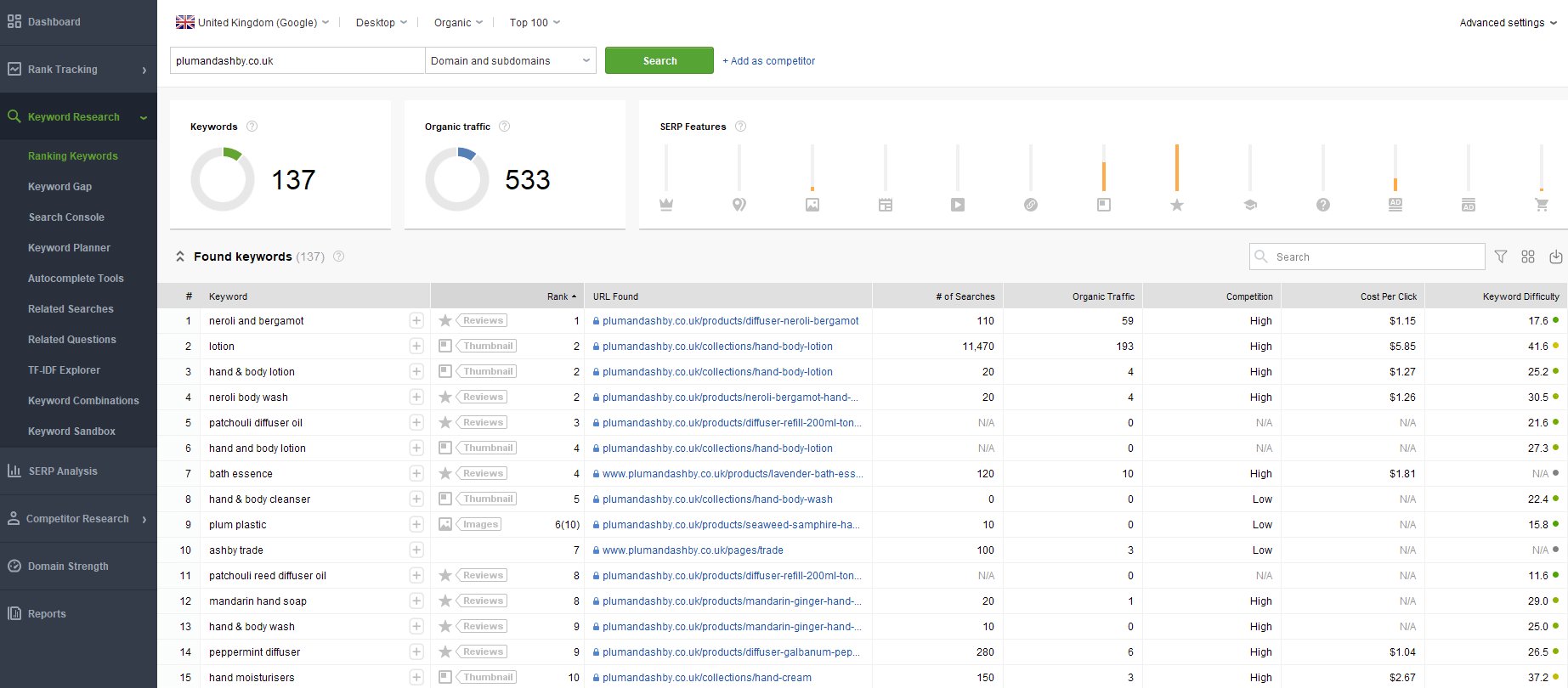
Task: Click the green Search button
Action: click(659, 60)
